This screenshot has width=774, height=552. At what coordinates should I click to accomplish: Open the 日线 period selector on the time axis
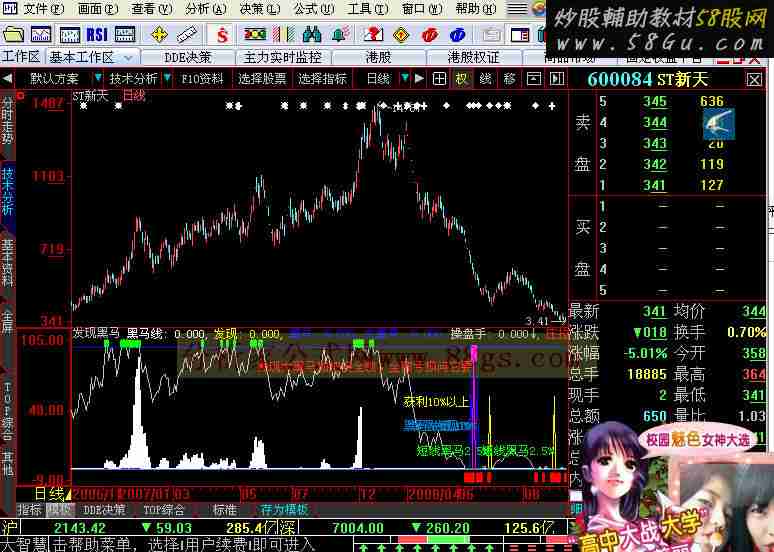click(52, 493)
